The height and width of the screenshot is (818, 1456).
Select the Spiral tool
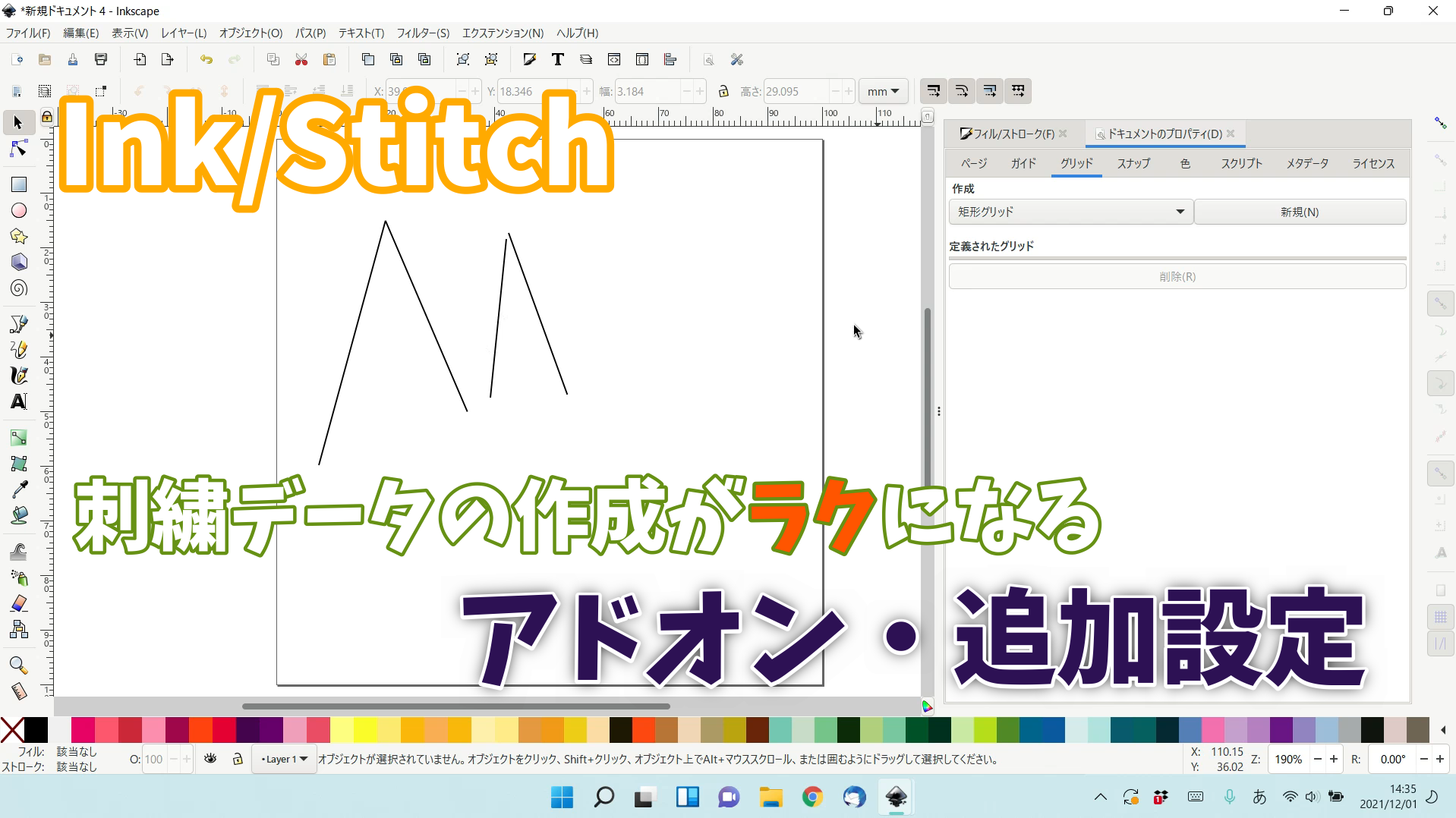pyautogui.click(x=18, y=288)
